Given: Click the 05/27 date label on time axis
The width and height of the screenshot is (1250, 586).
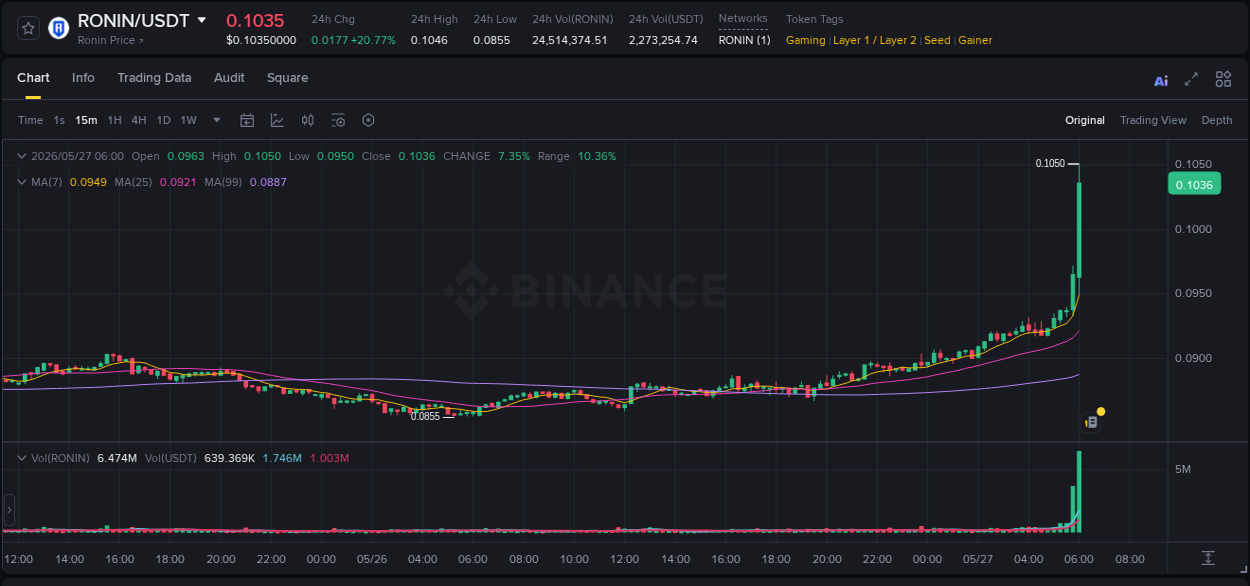Looking at the screenshot, I should (x=977, y=559).
